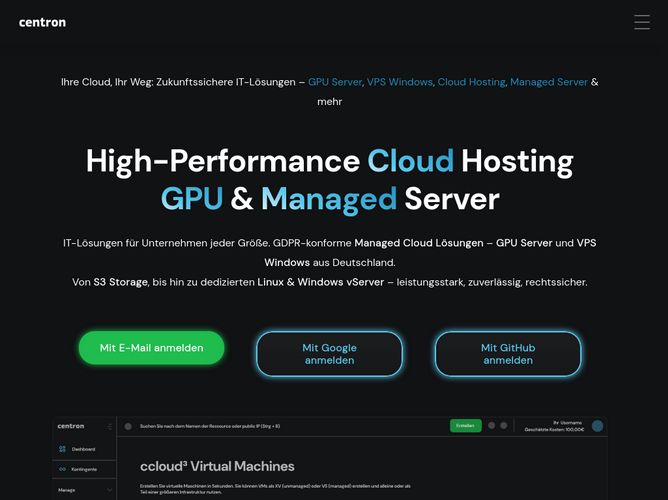Follow the GPU Server link

(x=334, y=82)
